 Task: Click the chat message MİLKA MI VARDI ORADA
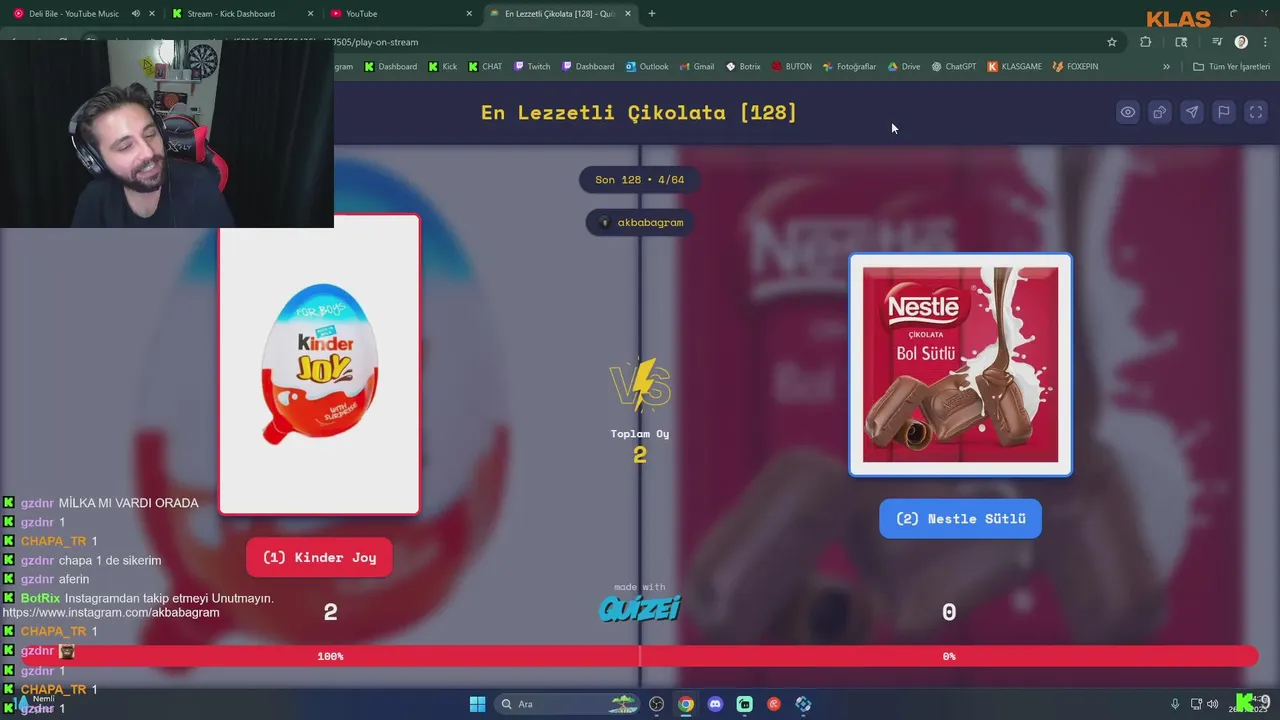click(x=128, y=503)
